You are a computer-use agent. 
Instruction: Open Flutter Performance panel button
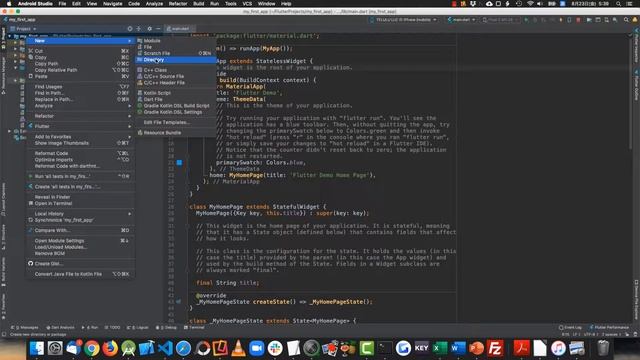click(x=609, y=328)
